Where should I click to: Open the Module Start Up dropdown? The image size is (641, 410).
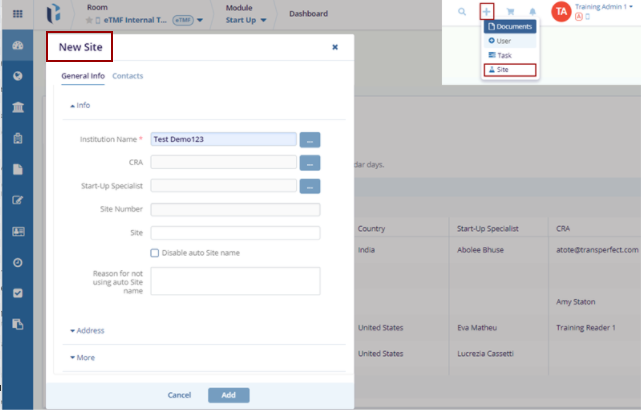pyautogui.click(x=246, y=19)
